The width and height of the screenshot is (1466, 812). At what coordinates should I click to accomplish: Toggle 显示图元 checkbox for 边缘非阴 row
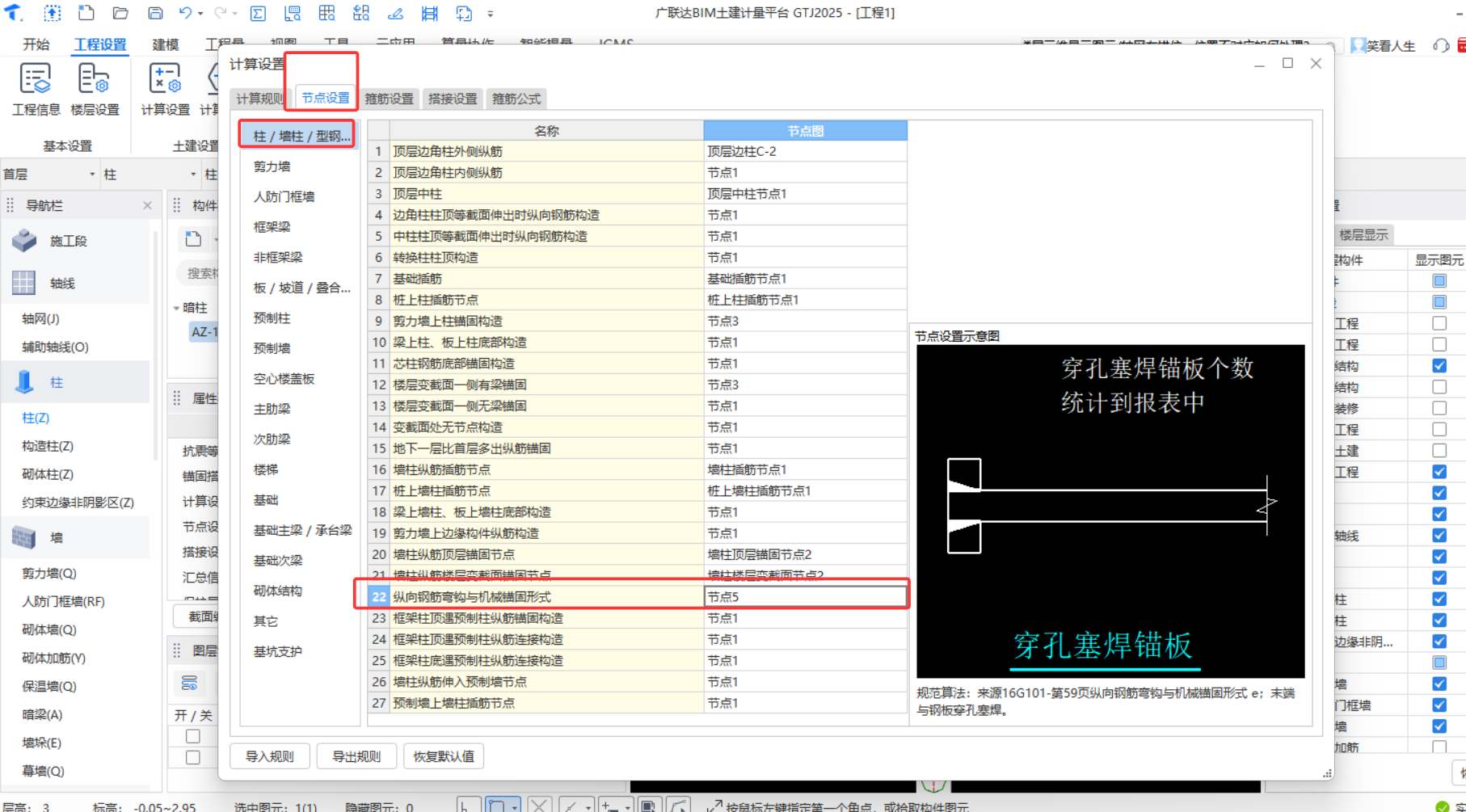coord(1439,641)
